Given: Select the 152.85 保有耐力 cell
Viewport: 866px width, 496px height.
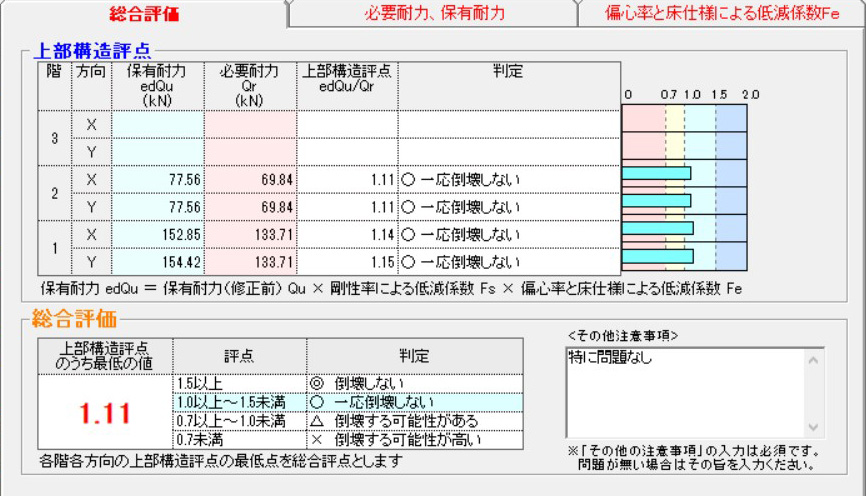Looking at the screenshot, I should click(158, 235).
